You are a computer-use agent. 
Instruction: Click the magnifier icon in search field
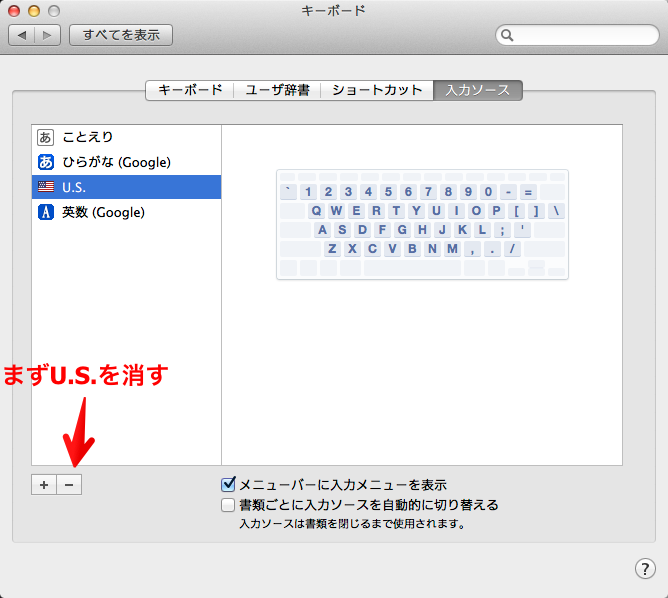(507, 35)
